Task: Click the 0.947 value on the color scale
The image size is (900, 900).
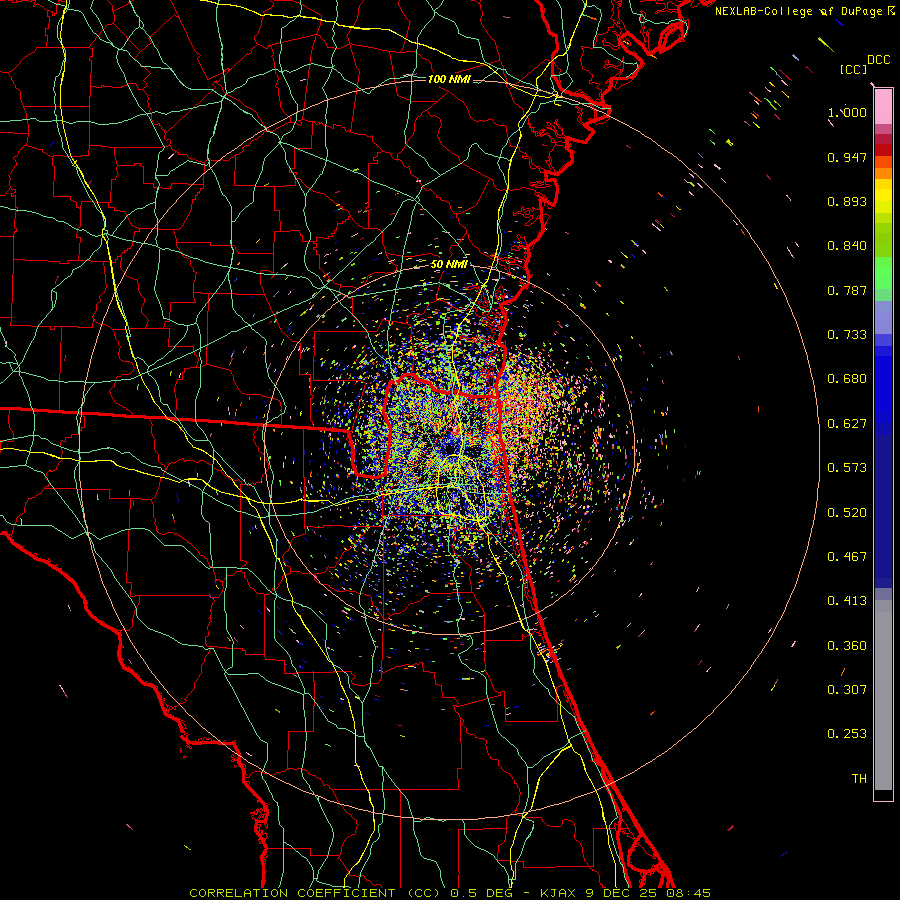Action: (x=847, y=157)
